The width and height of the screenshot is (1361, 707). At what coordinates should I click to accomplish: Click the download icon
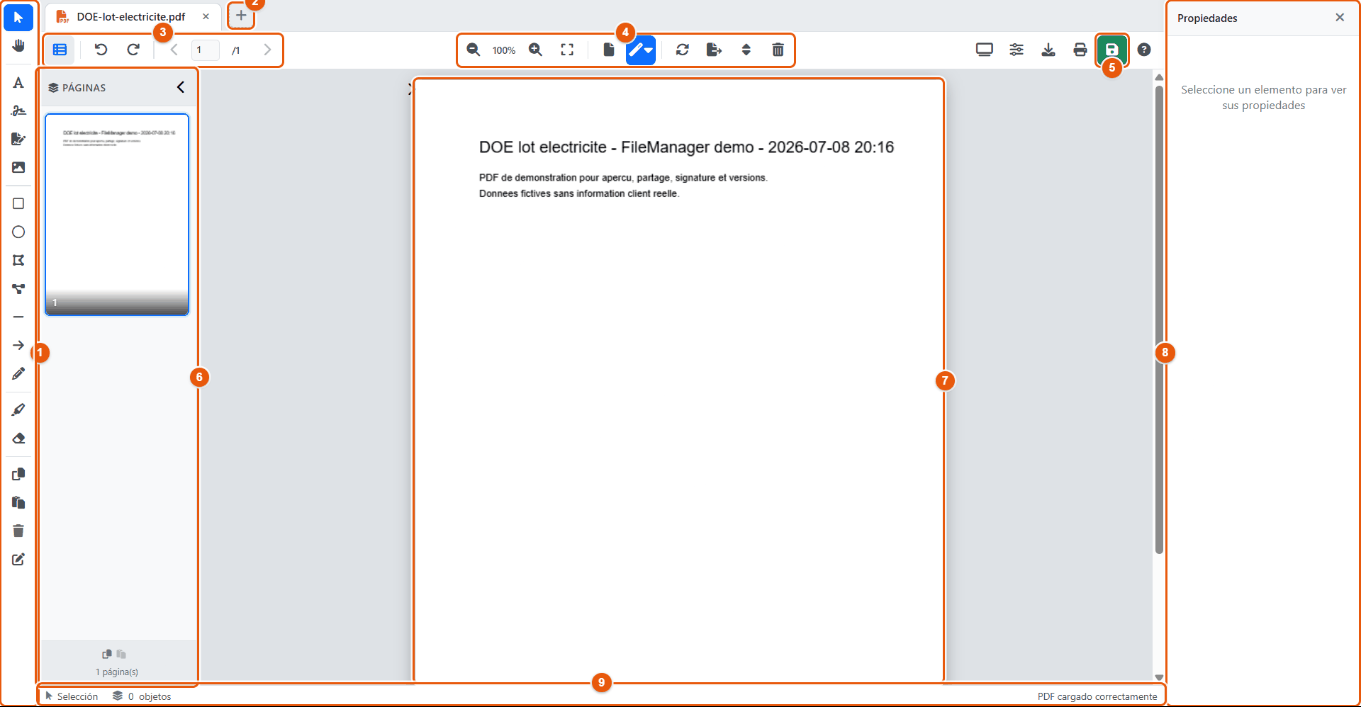1049,49
